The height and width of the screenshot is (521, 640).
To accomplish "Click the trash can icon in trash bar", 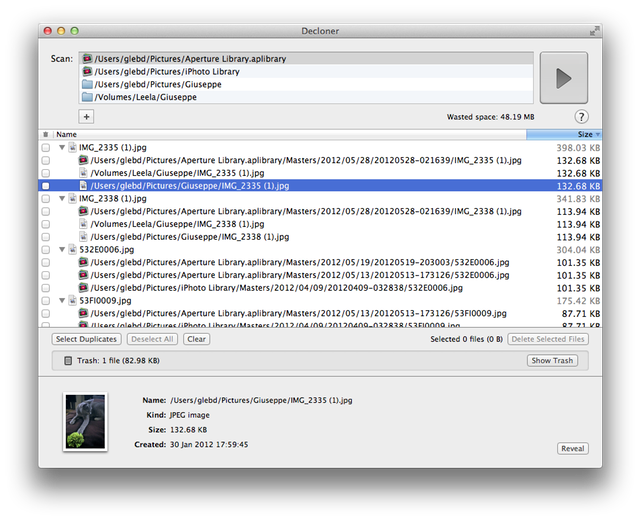I will 67,361.
